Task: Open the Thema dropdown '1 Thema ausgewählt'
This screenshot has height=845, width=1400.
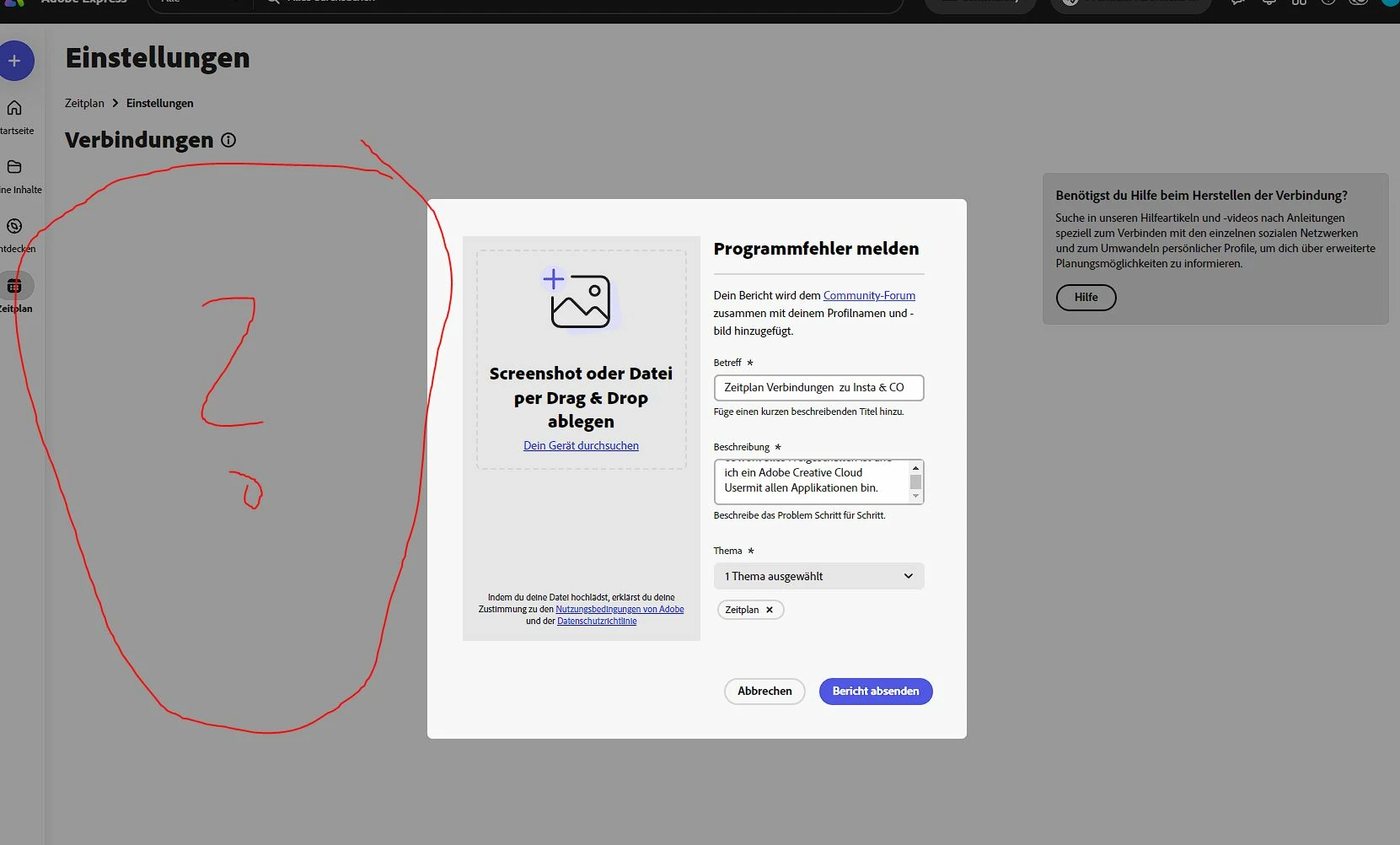Action: (819, 576)
